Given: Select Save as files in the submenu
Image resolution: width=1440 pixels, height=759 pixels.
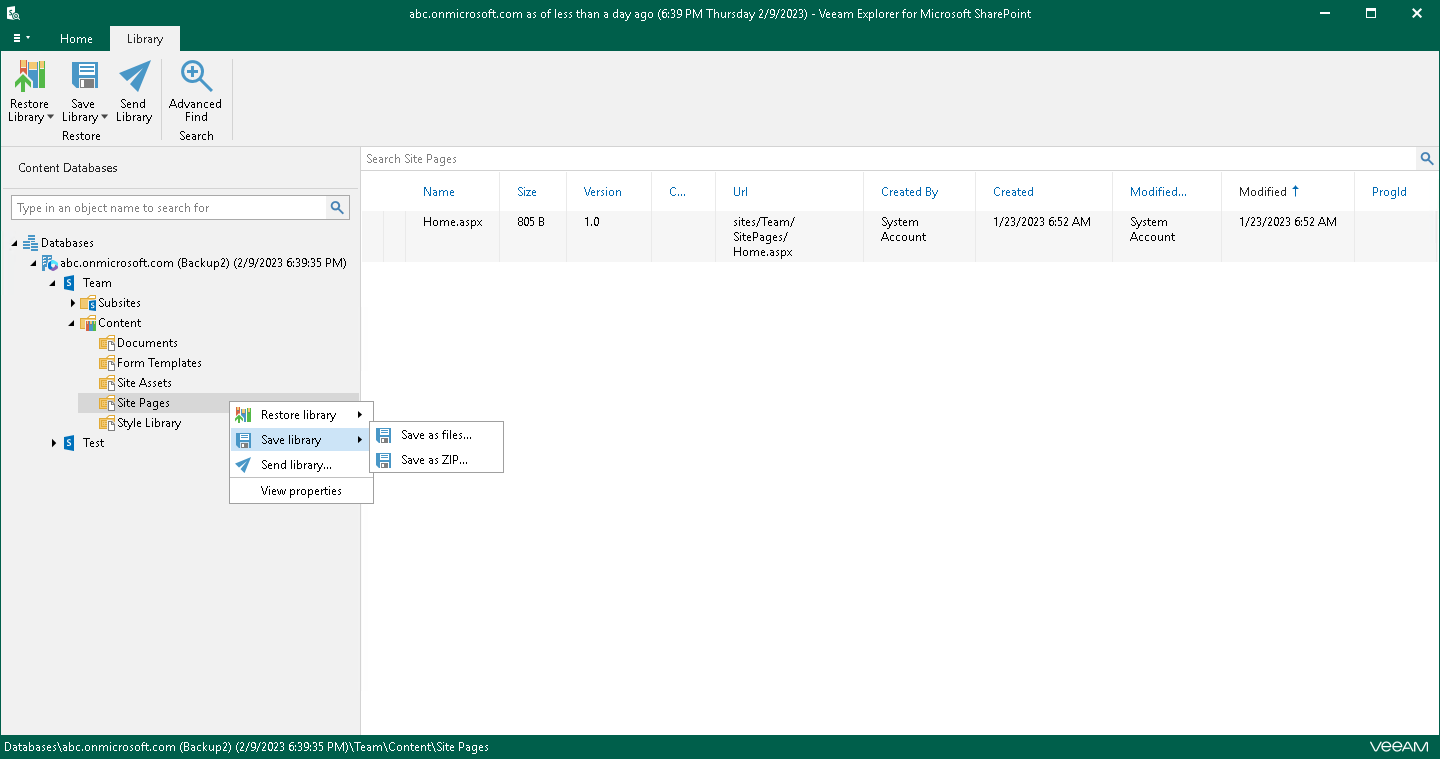Looking at the screenshot, I should (x=432, y=434).
